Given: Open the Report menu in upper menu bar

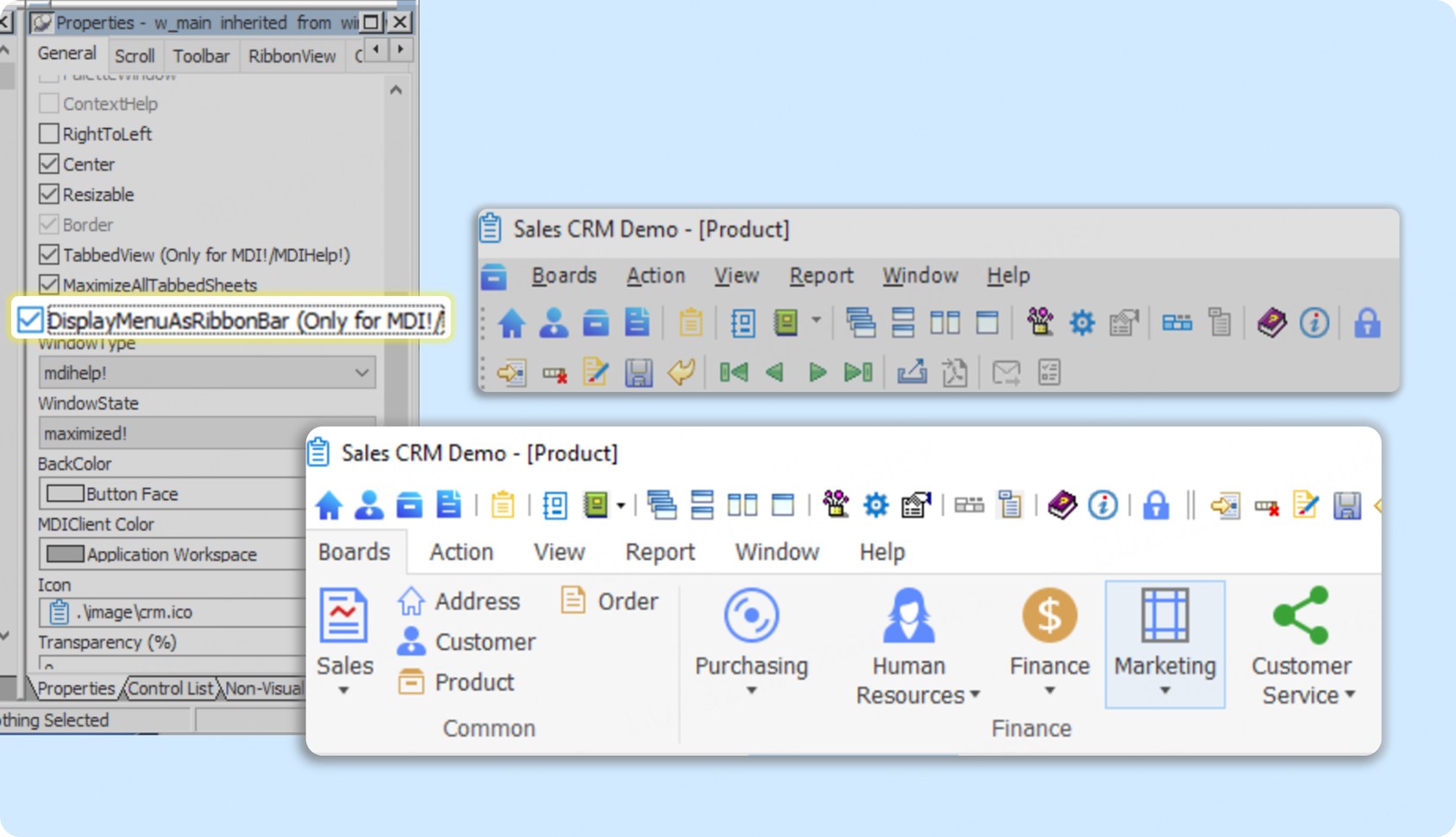Looking at the screenshot, I should (x=820, y=276).
